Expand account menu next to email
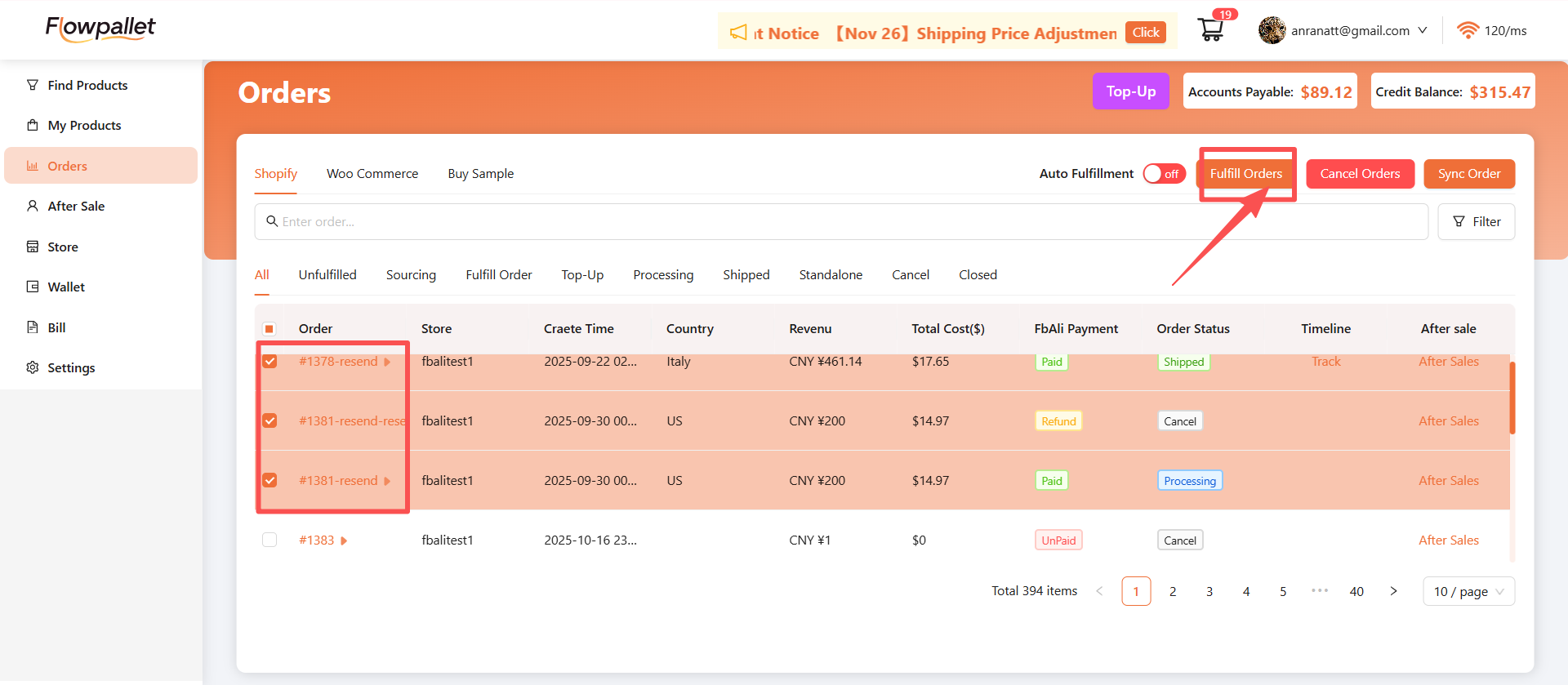1568x685 pixels. coord(1423,31)
